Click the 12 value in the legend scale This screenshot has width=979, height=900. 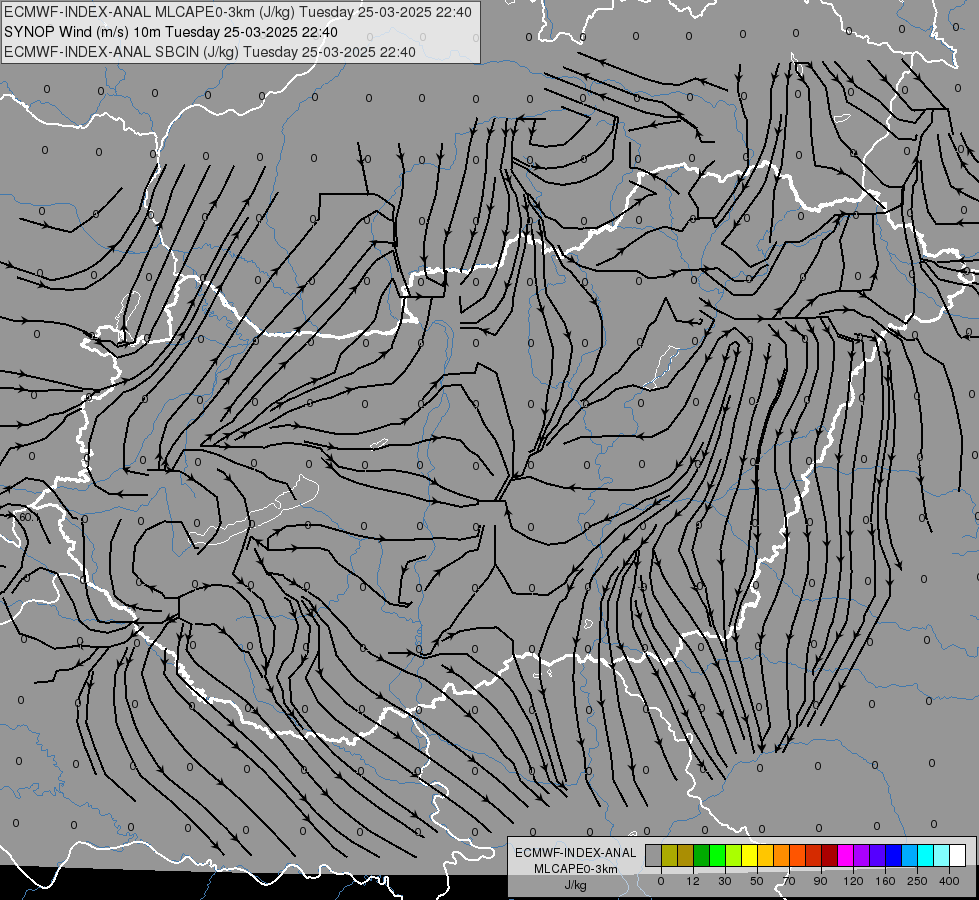click(693, 881)
